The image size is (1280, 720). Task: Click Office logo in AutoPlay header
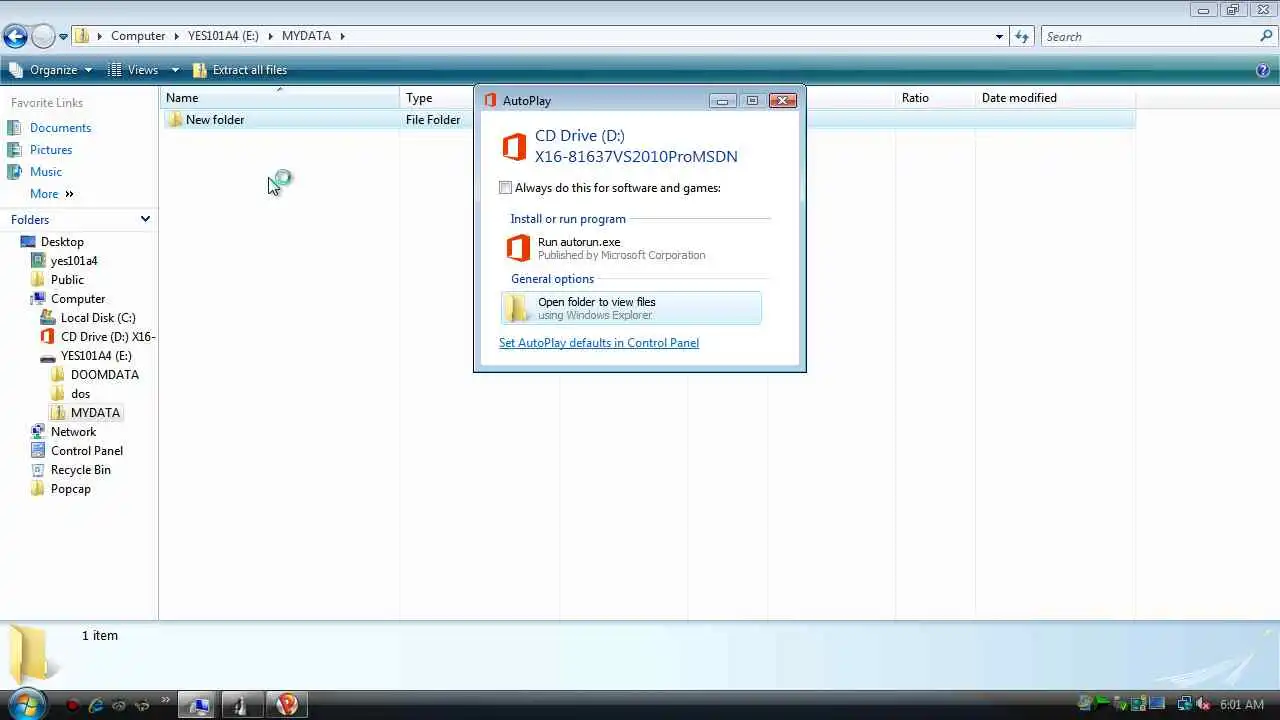(x=514, y=146)
